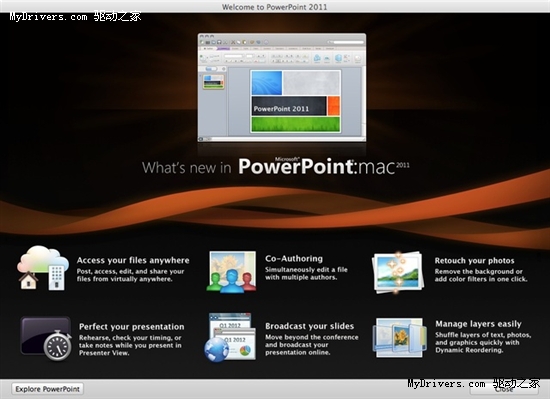Click the 'Welcome to PowerPoint 2011' title bar
Screen dimensions: 550x399
(275, 6)
